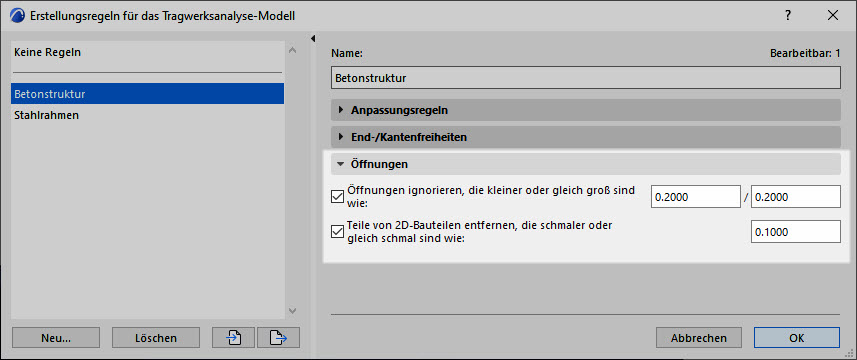The width and height of the screenshot is (857, 360).
Task: Click the help question mark icon
Action: pos(788,15)
